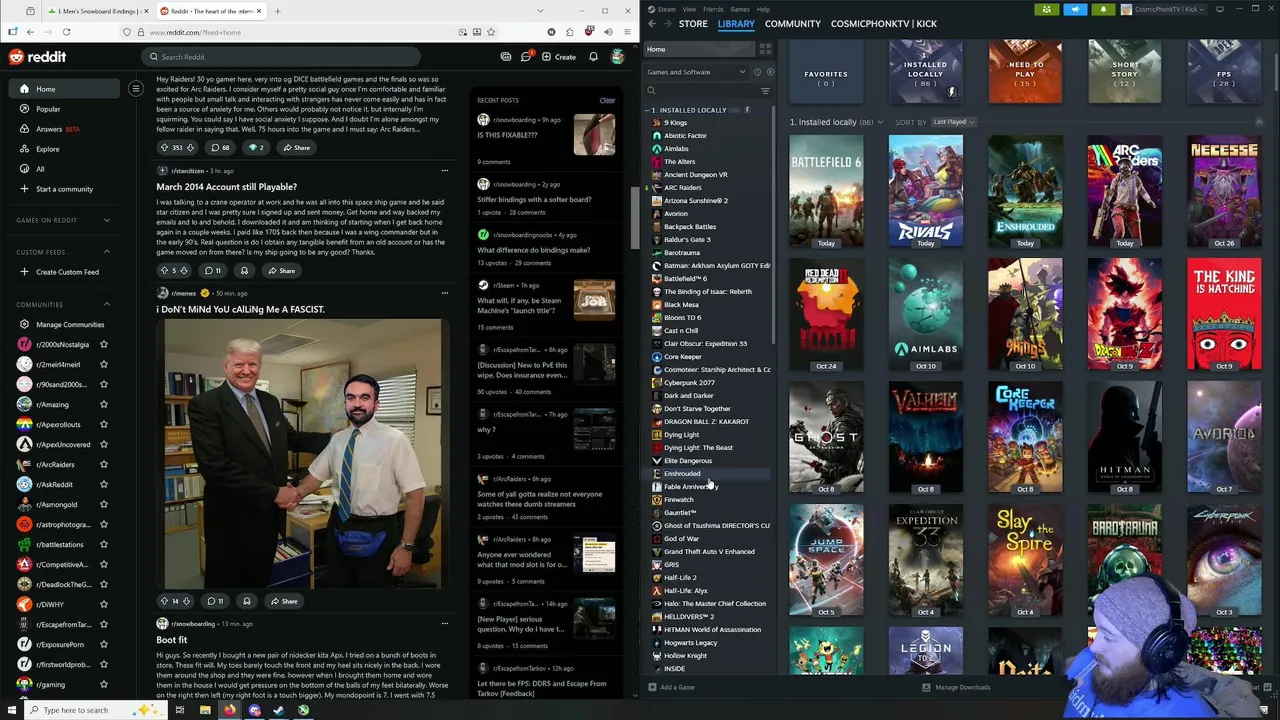Open Reddit user avatar menu

(x=619, y=57)
